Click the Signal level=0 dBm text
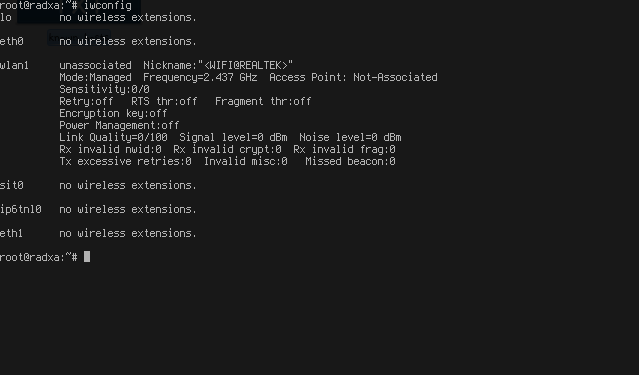Screen dimensions: 639x375 (x=233, y=137)
